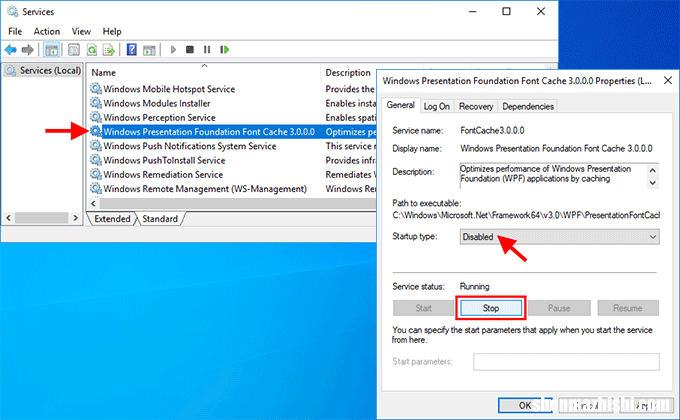This screenshot has height=420, width=680.
Task: Open the Action menu
Action: 47,31
